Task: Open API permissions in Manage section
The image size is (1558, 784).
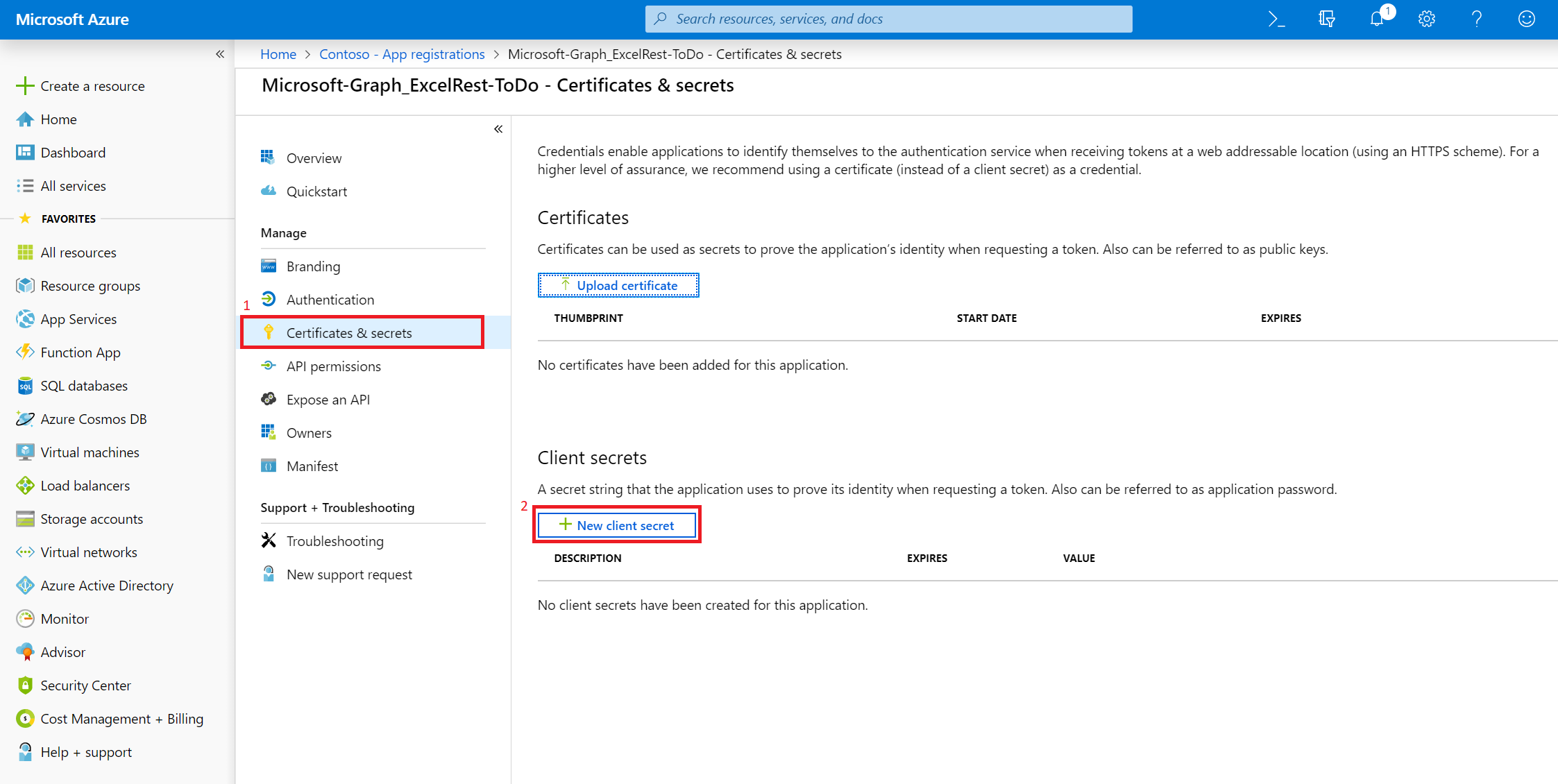Action: coord(333,366)
